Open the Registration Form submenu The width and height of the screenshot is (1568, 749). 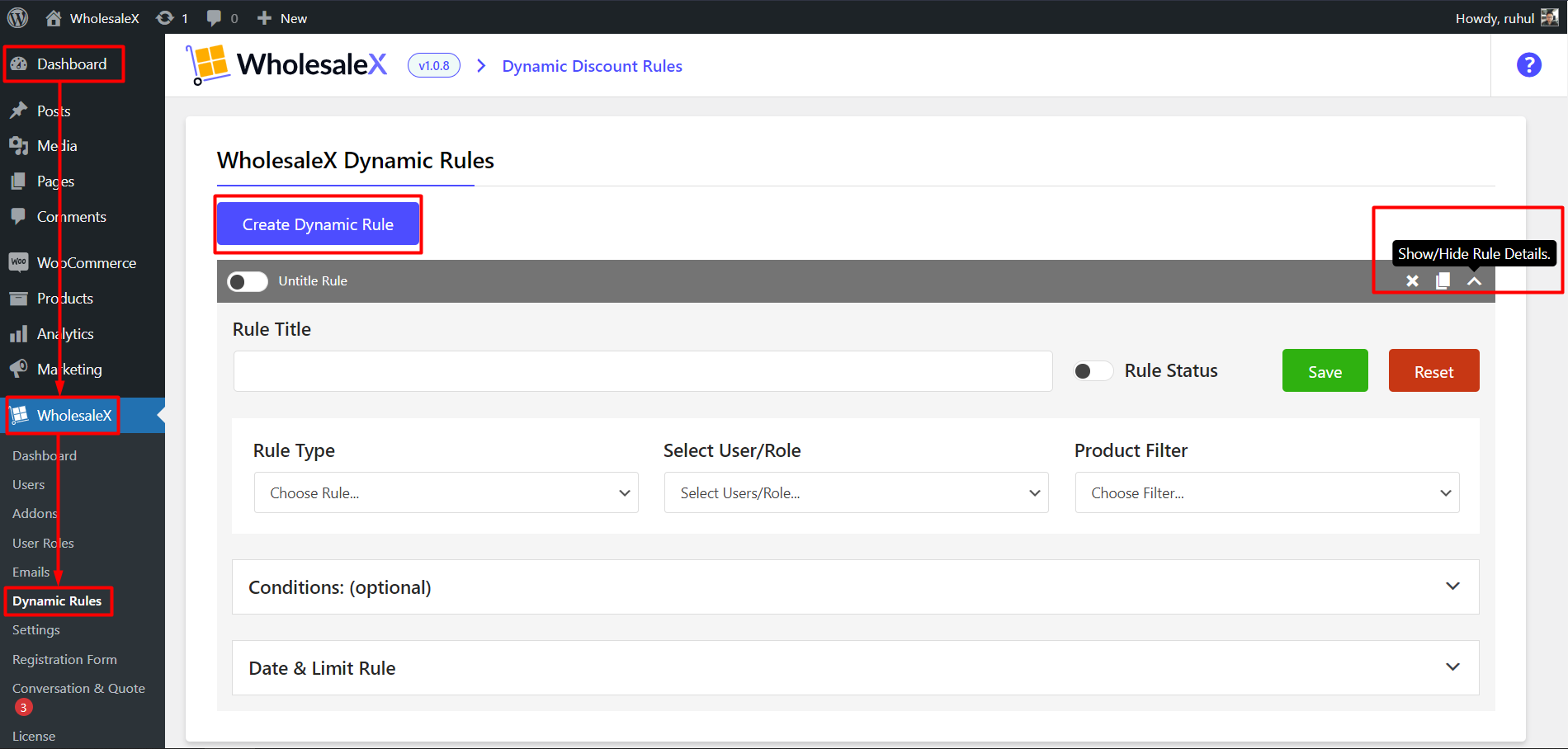pos(64,660)
